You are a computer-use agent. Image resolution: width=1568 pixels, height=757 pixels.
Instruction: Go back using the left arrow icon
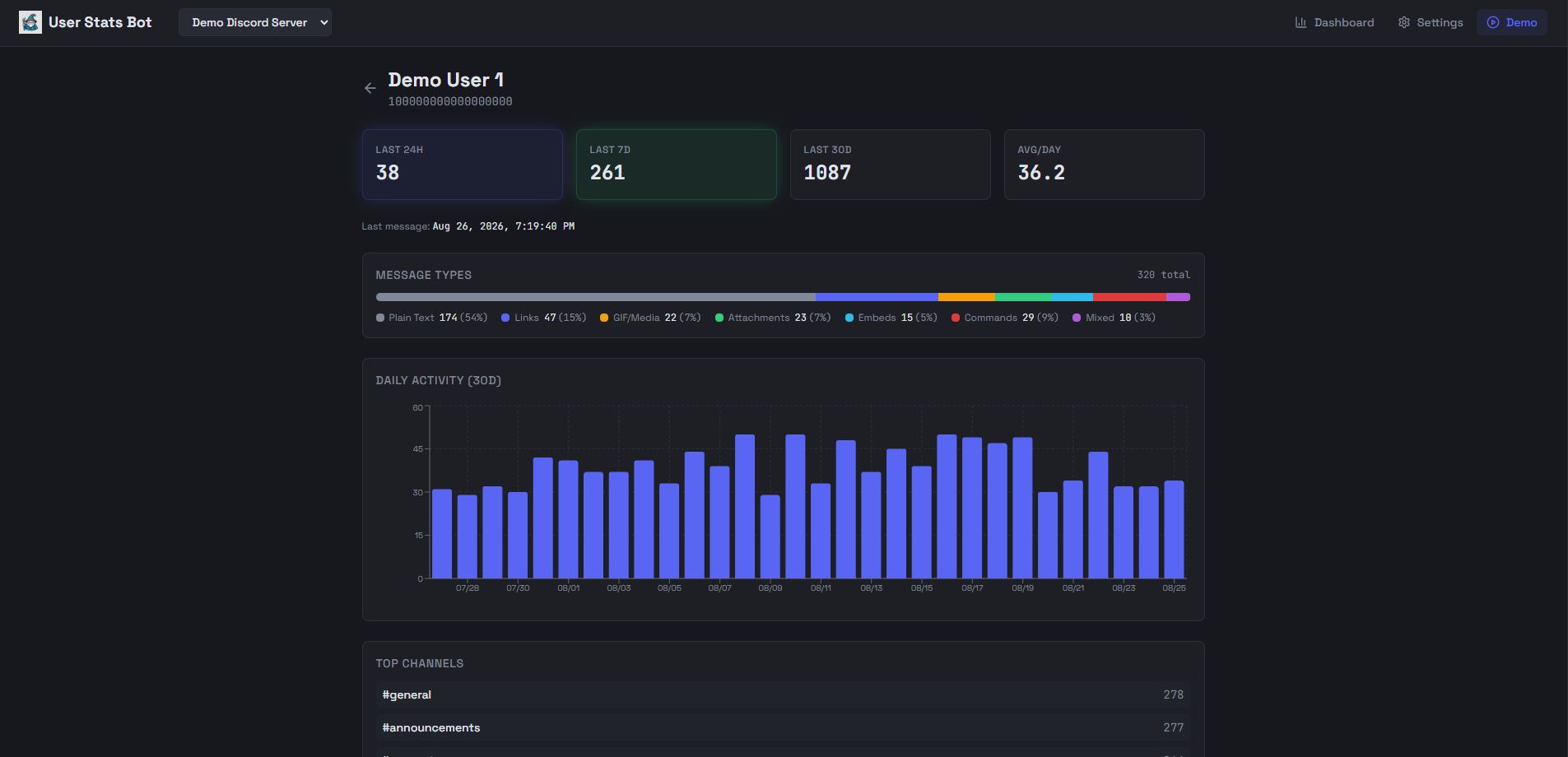370,88
